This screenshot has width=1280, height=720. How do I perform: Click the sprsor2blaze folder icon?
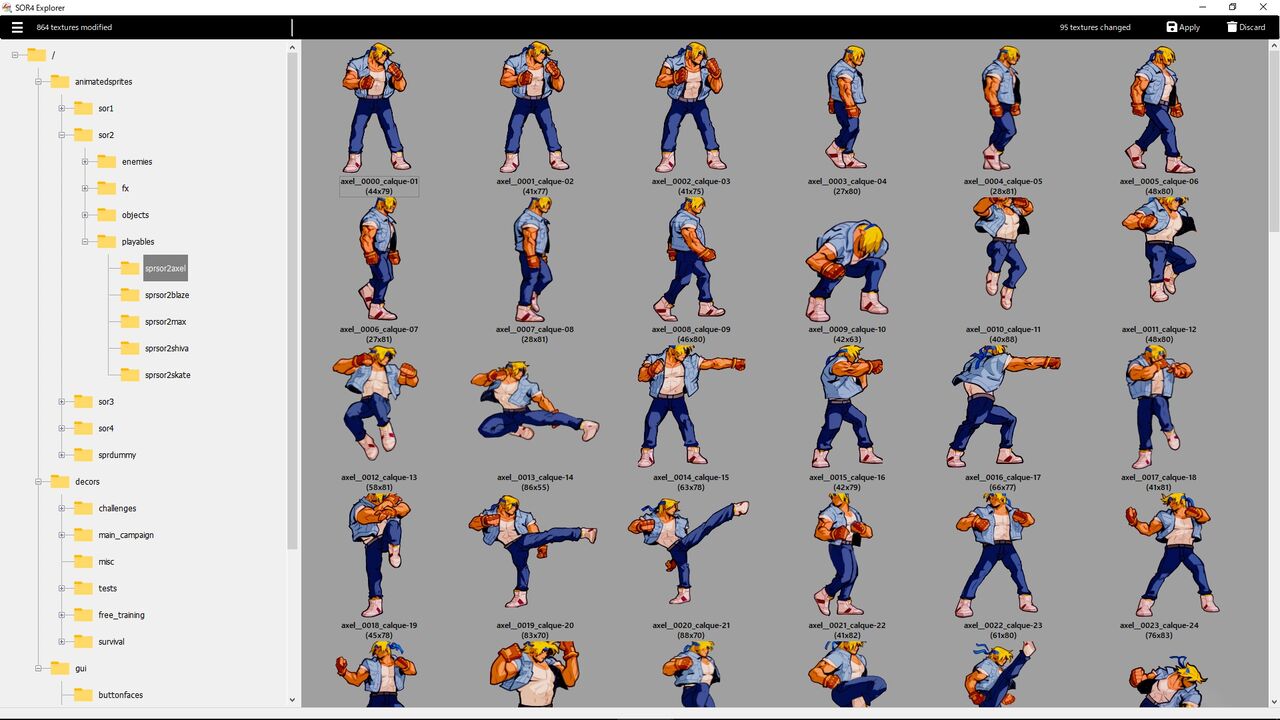pyautogui.click(x=130, y=294)
